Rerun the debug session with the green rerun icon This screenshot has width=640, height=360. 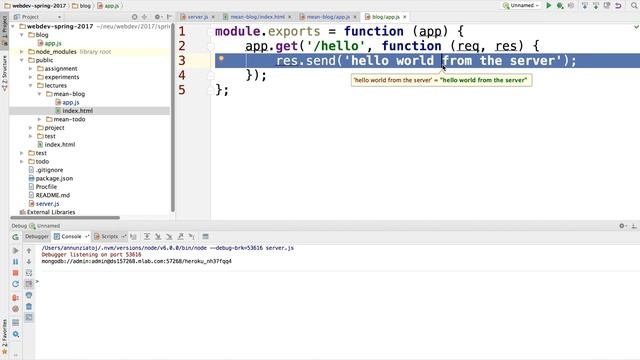coord(16,237)
